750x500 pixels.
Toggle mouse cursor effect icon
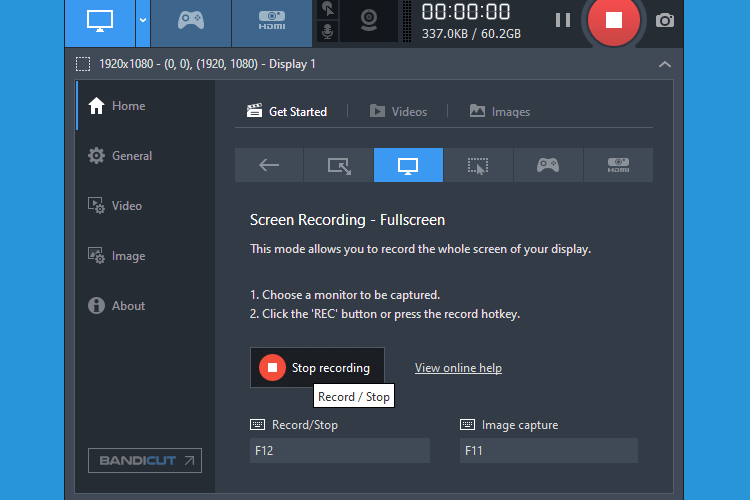(328, 10)
